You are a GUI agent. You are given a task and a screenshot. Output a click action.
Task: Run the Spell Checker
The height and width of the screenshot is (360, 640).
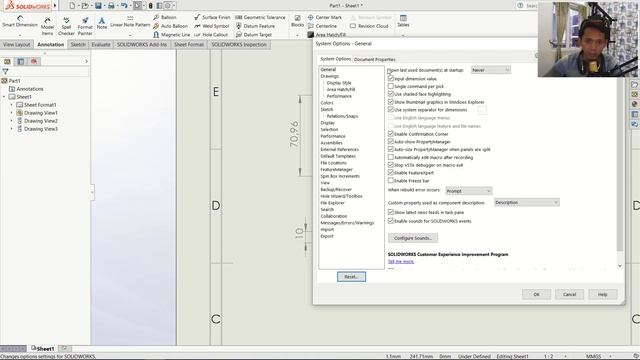click(66, 26)
